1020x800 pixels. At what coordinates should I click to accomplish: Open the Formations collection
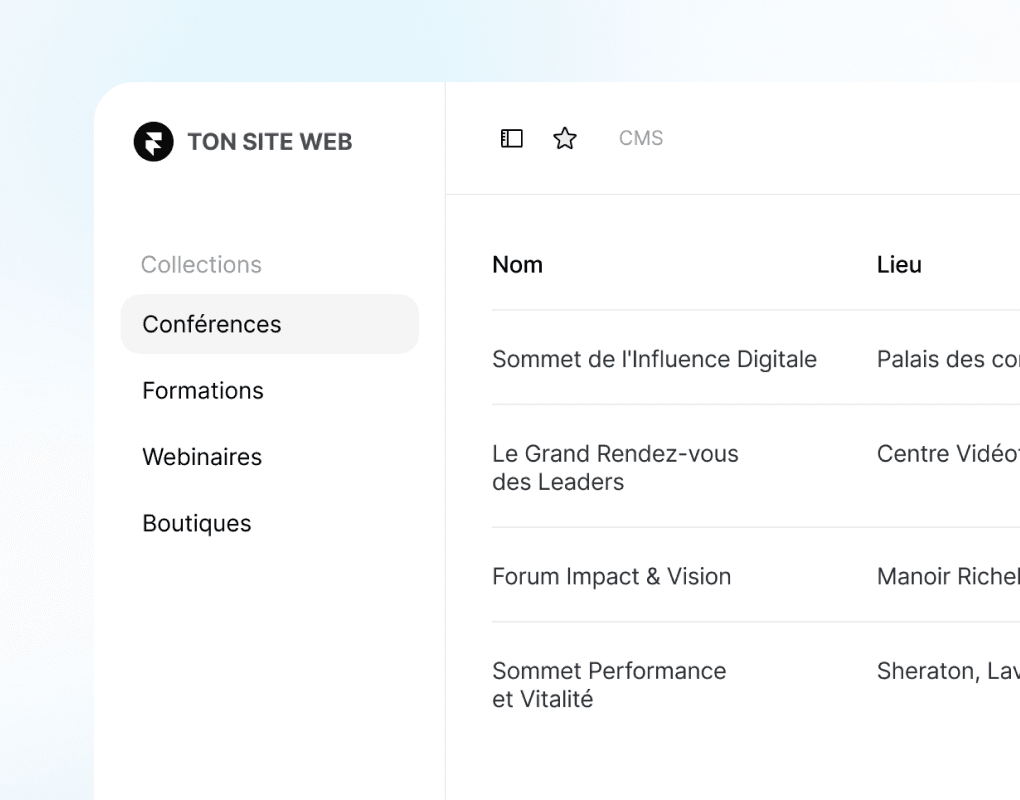pos(203,390)
